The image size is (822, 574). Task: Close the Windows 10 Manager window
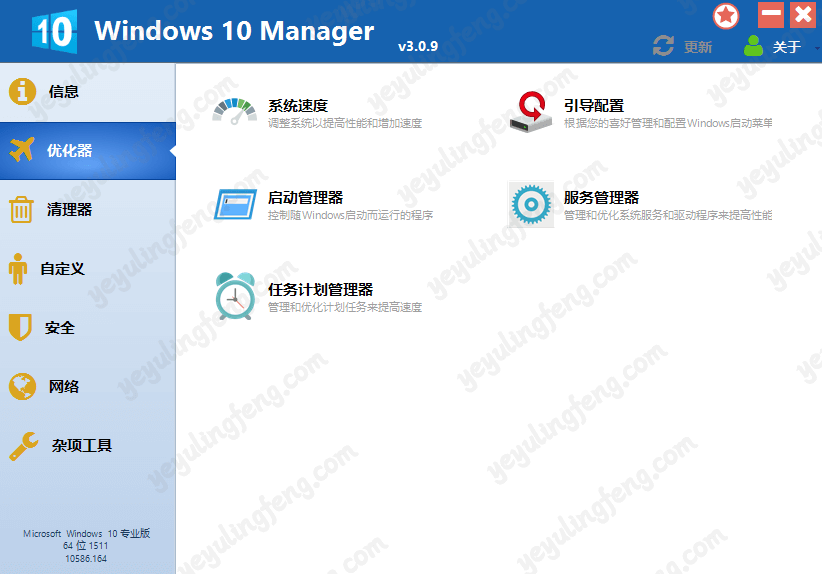click(x=803, y=14)
